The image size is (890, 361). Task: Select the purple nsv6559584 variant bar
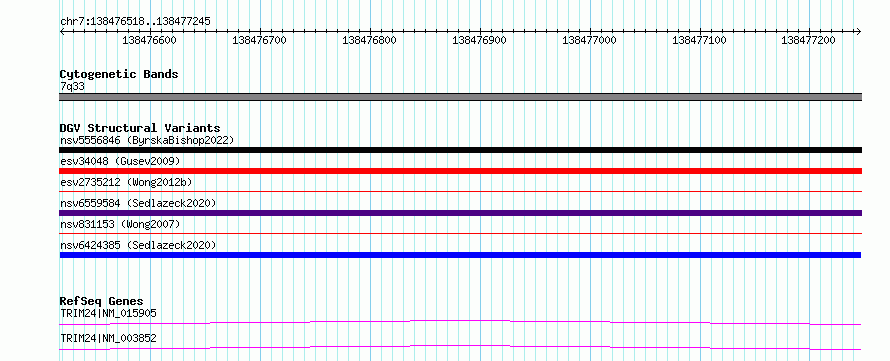[x=460, y=213]
